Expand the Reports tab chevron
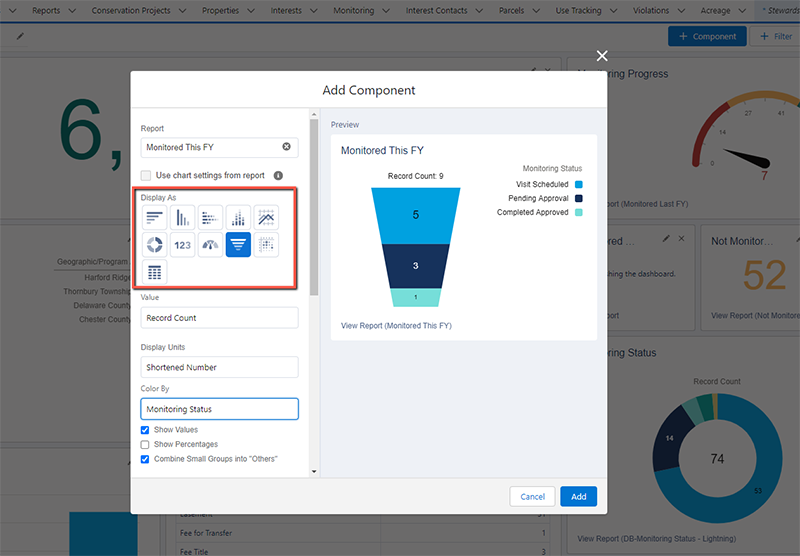800x556 pixels. [x=72, y=11]
